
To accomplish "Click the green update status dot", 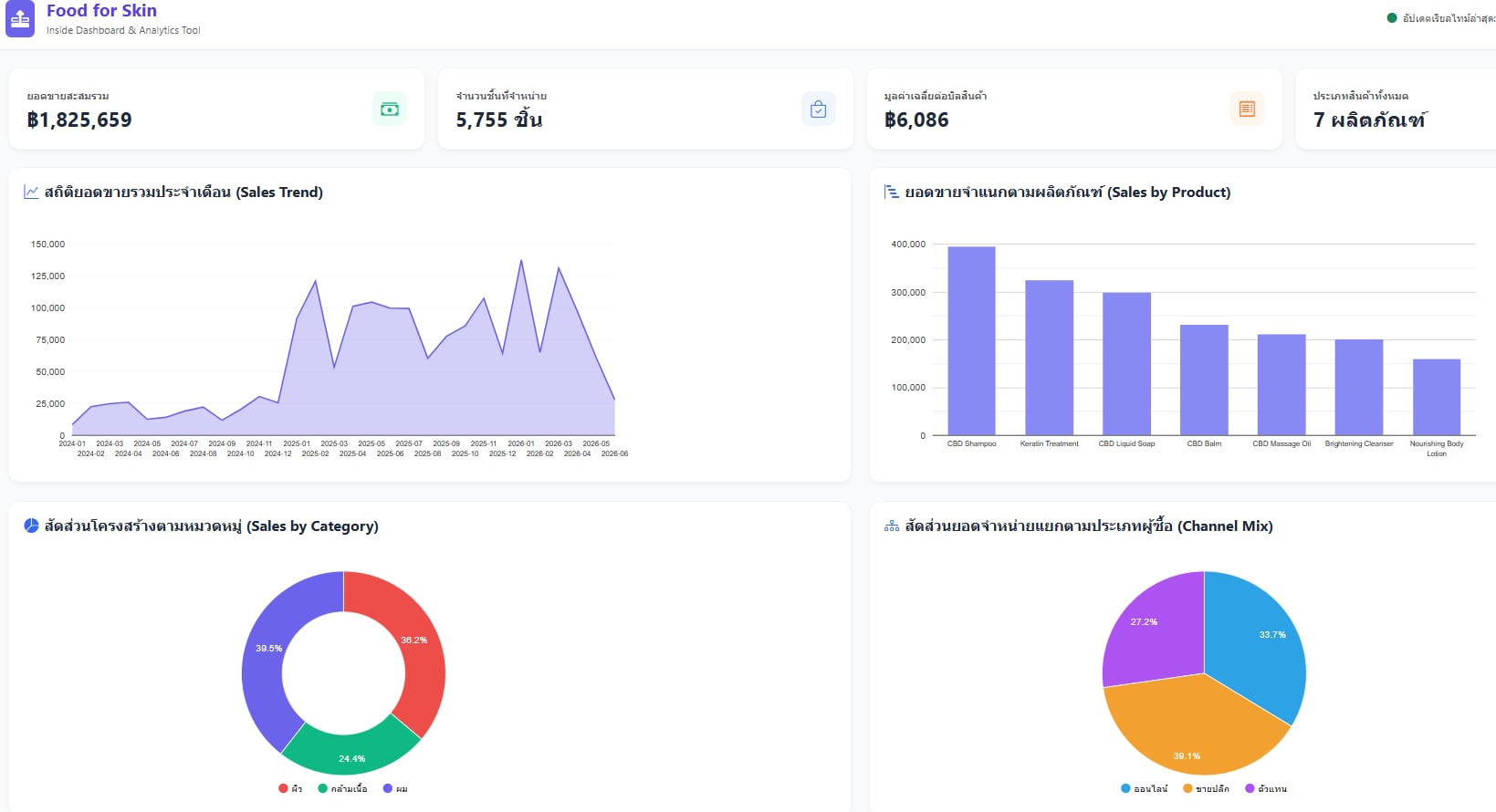I will 1392,17.
